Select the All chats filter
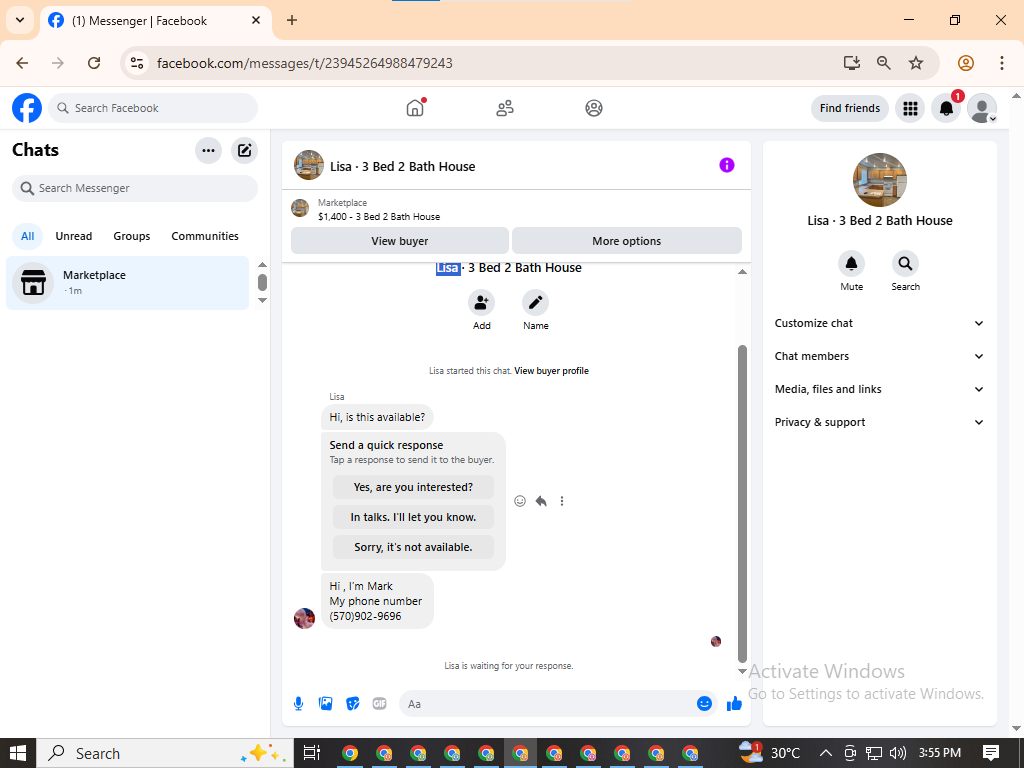This screenshot has width=1024, height=768. point(27,236)
